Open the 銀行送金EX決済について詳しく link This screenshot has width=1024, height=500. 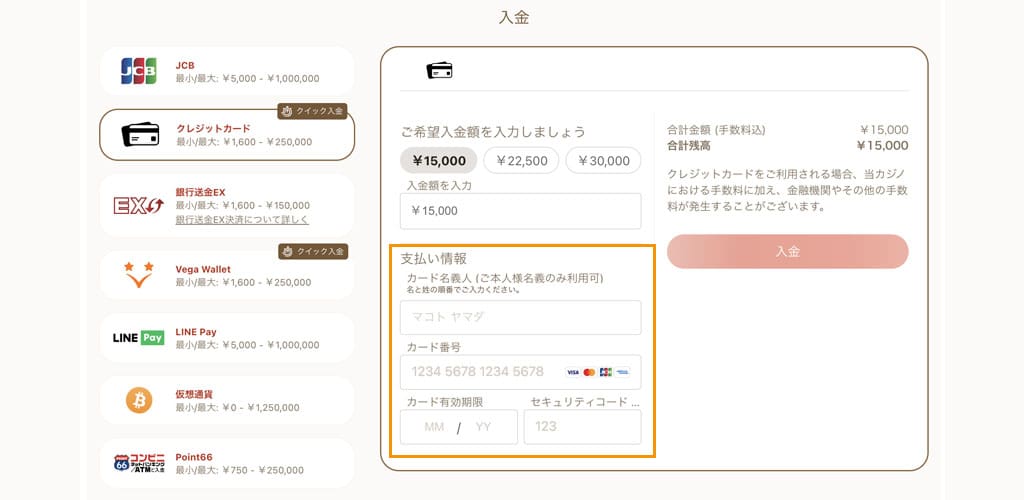pos(242,220)
